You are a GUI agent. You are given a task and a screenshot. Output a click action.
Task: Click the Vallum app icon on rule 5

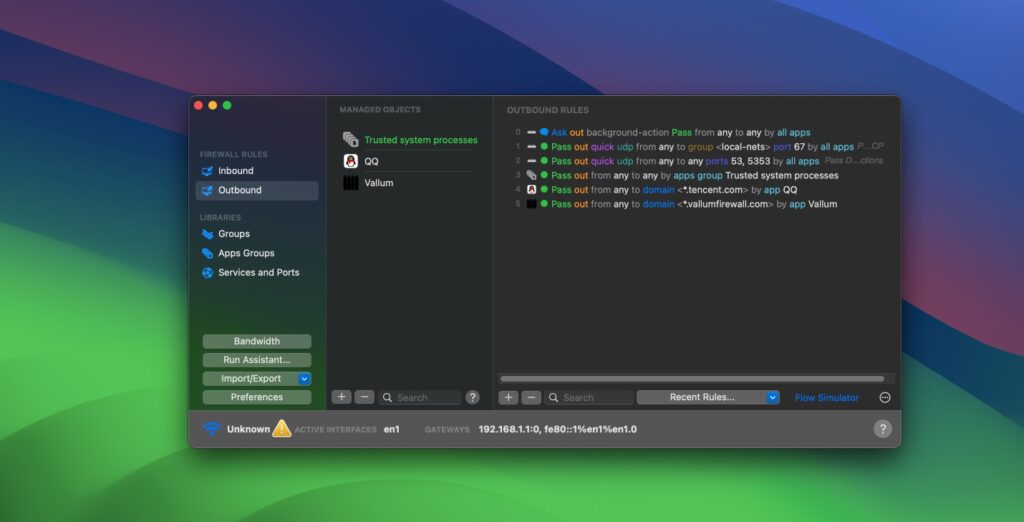coord(531,204)
